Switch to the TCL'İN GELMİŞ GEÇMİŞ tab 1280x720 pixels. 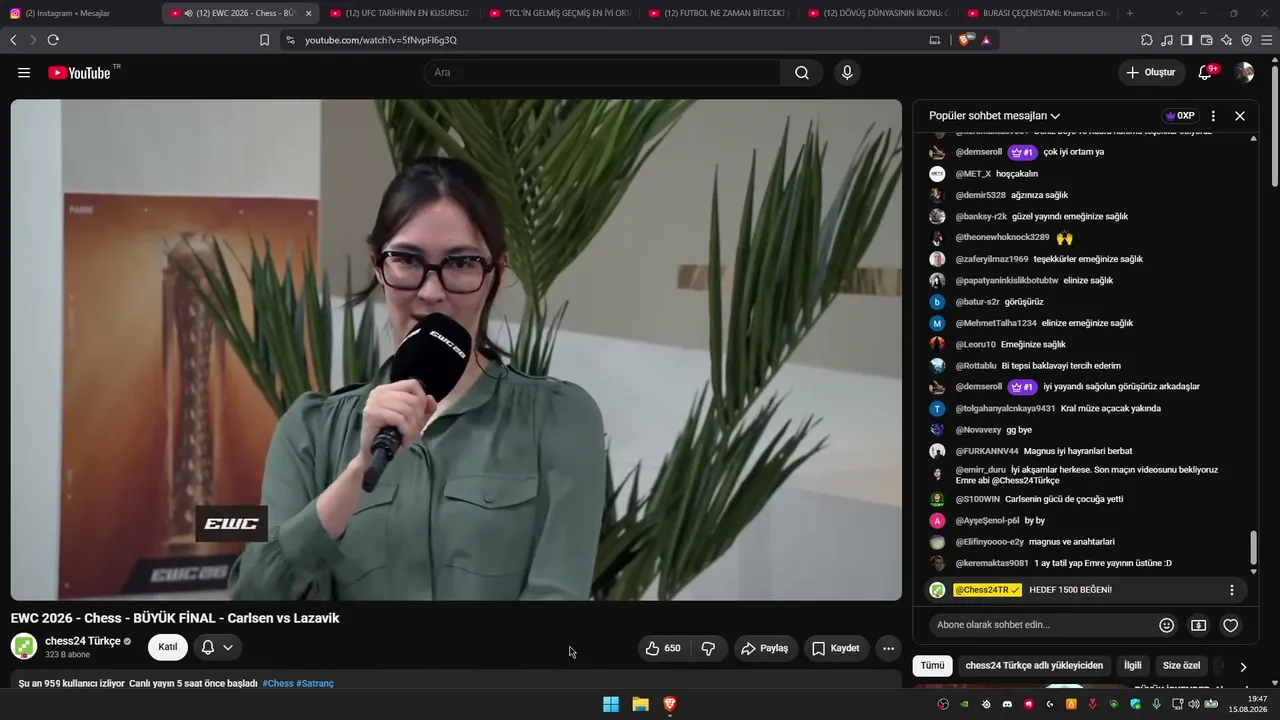click(559, 13)
